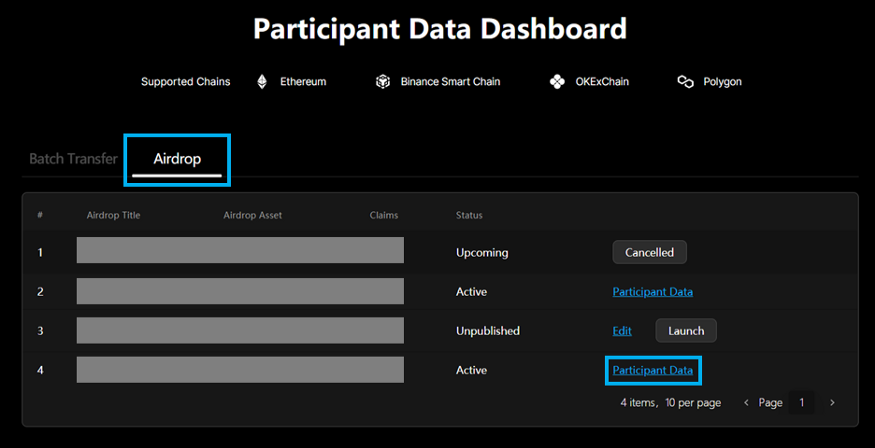
Task: Click the Polygon chain icon
Action: 685,82
